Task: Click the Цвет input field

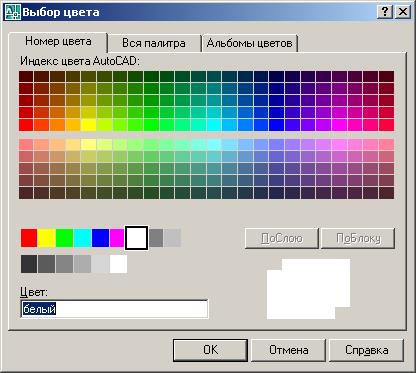Action: (114, 309)
